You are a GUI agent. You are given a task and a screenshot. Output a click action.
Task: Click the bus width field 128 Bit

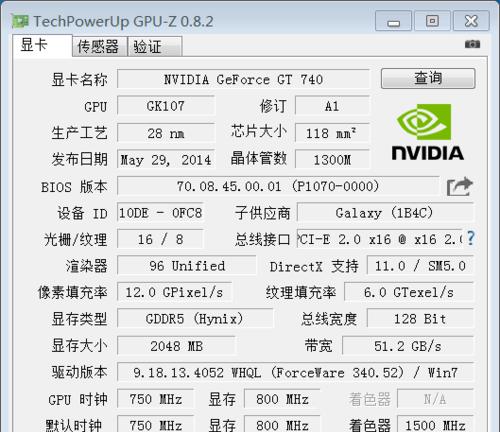(420, 319)
